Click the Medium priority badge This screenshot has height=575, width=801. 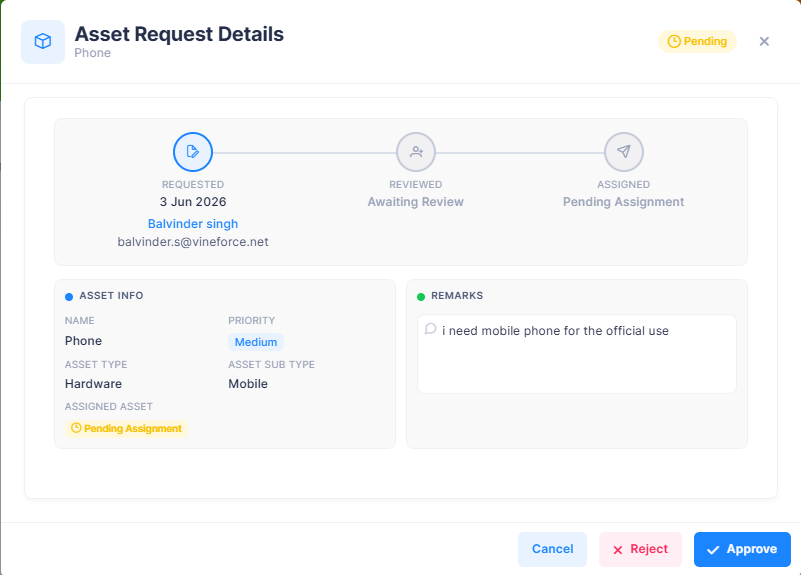coord(255,342)
